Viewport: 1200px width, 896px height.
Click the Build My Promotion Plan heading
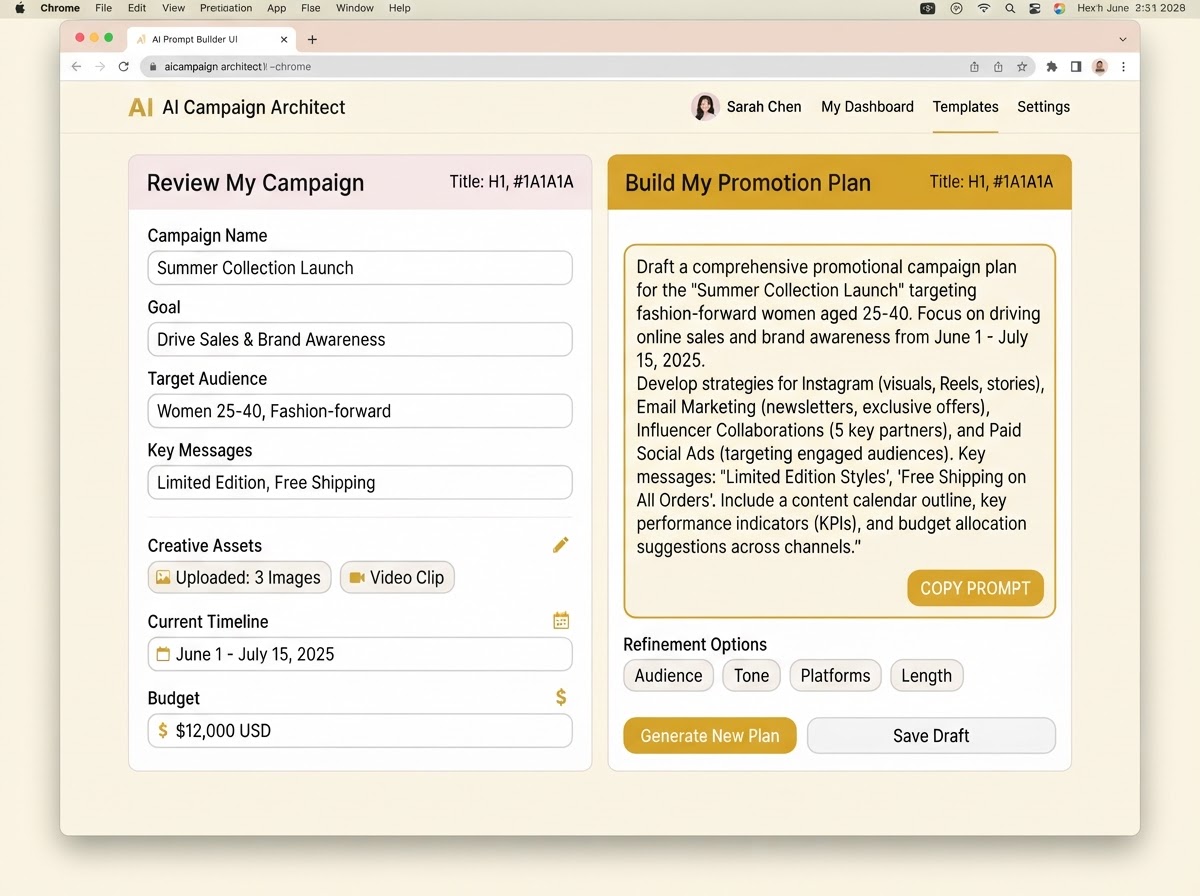tap(748, 183)
